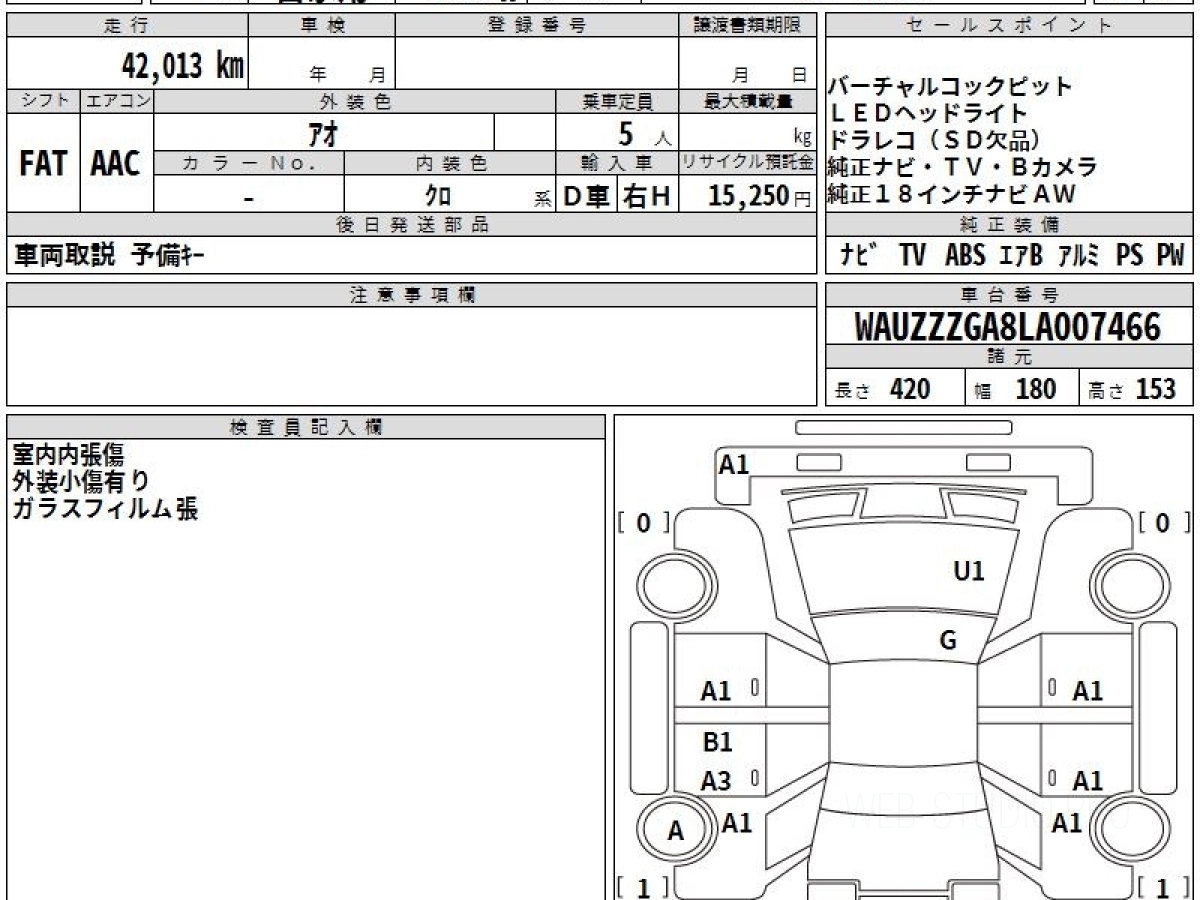Select the 外装小傷有り inspector note
Screen dimensions: 1200x900
81,482
